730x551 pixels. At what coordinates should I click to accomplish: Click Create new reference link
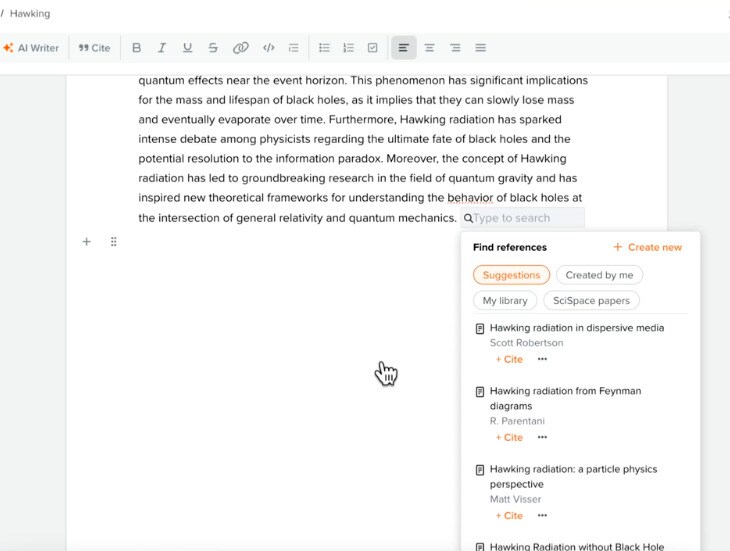pos(648,247)
